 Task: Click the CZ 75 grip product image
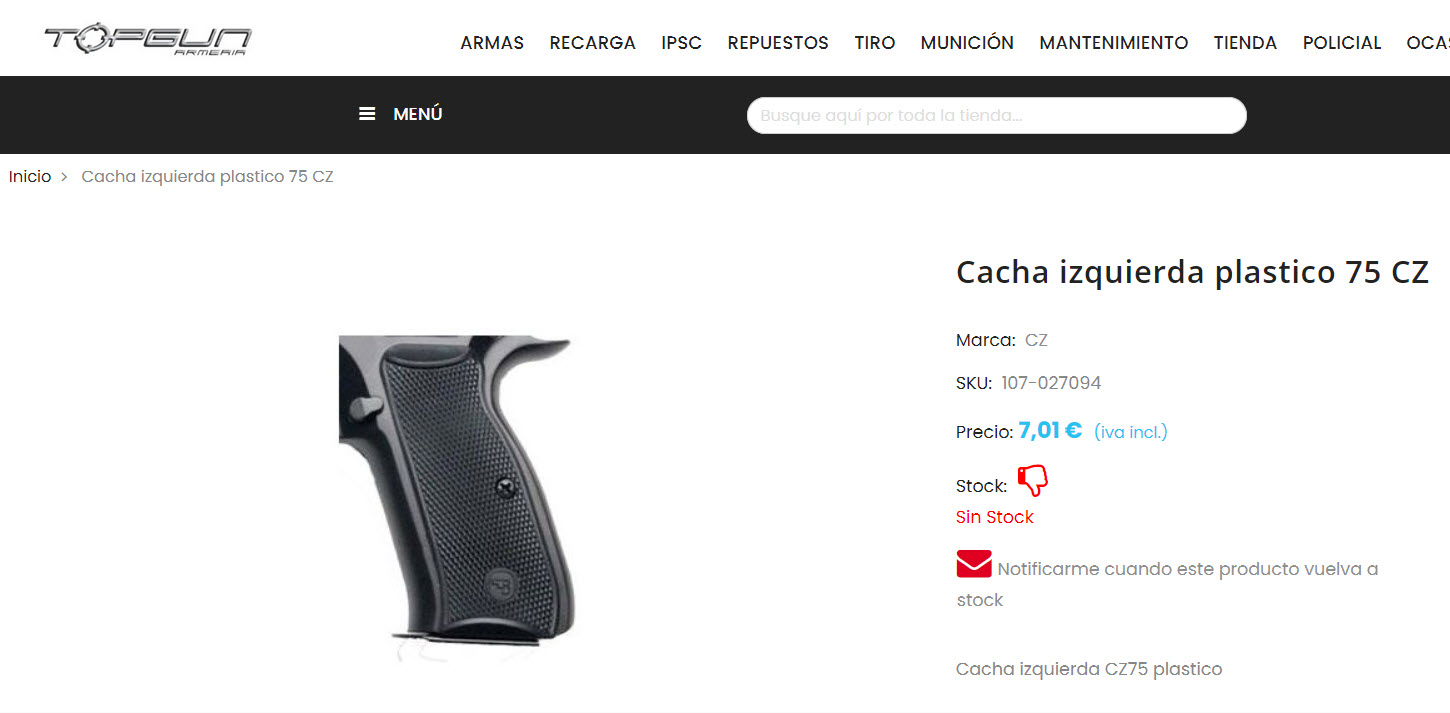[456, 498]
